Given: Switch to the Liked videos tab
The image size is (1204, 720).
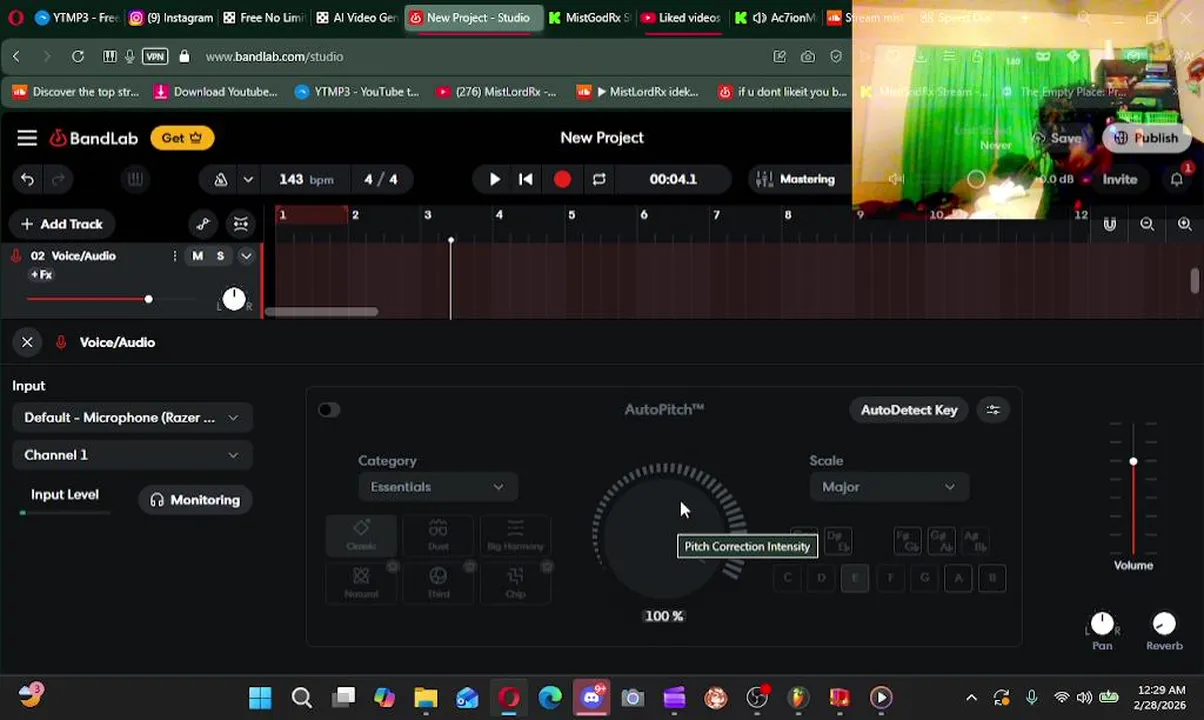Looking at the screenshot, I should (x=680, y=17).
